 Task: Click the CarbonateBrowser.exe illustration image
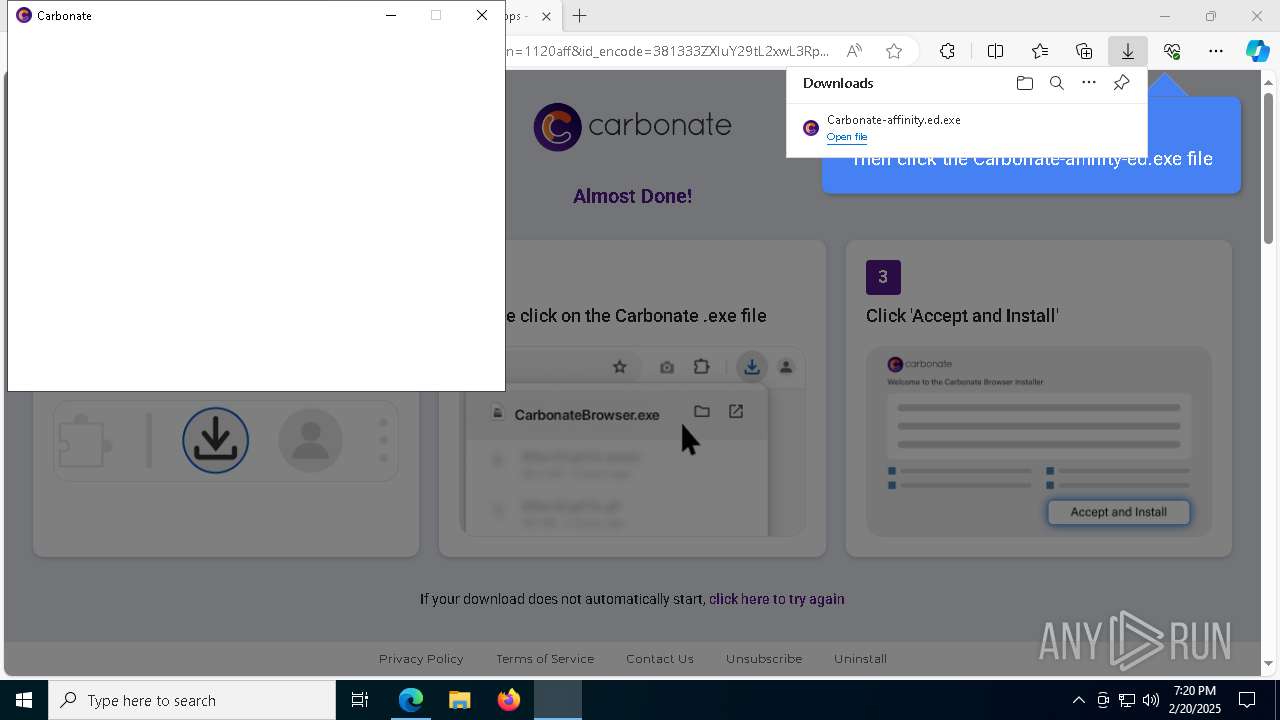pos(632,441)
